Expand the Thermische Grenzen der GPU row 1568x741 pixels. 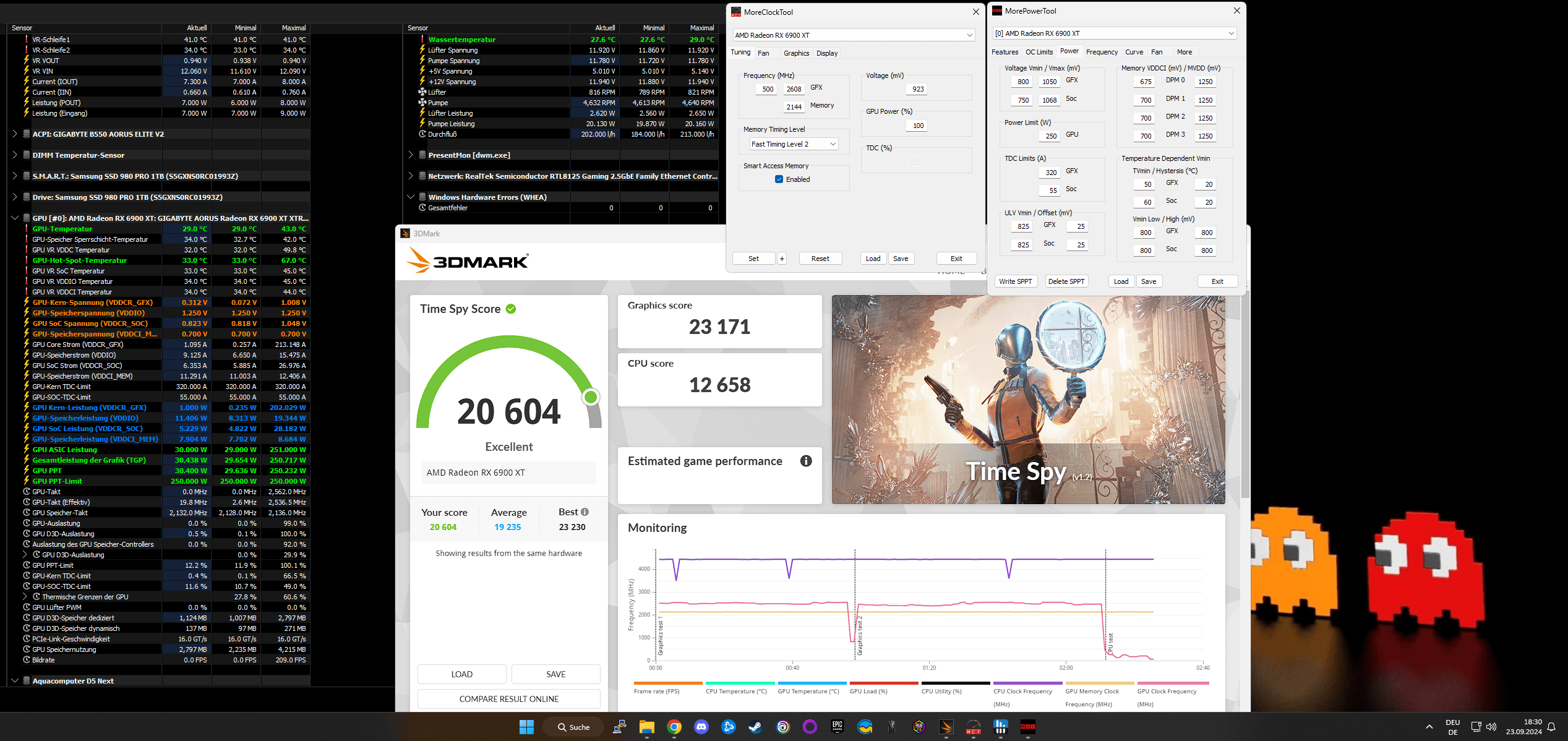(x=25, y=597)
